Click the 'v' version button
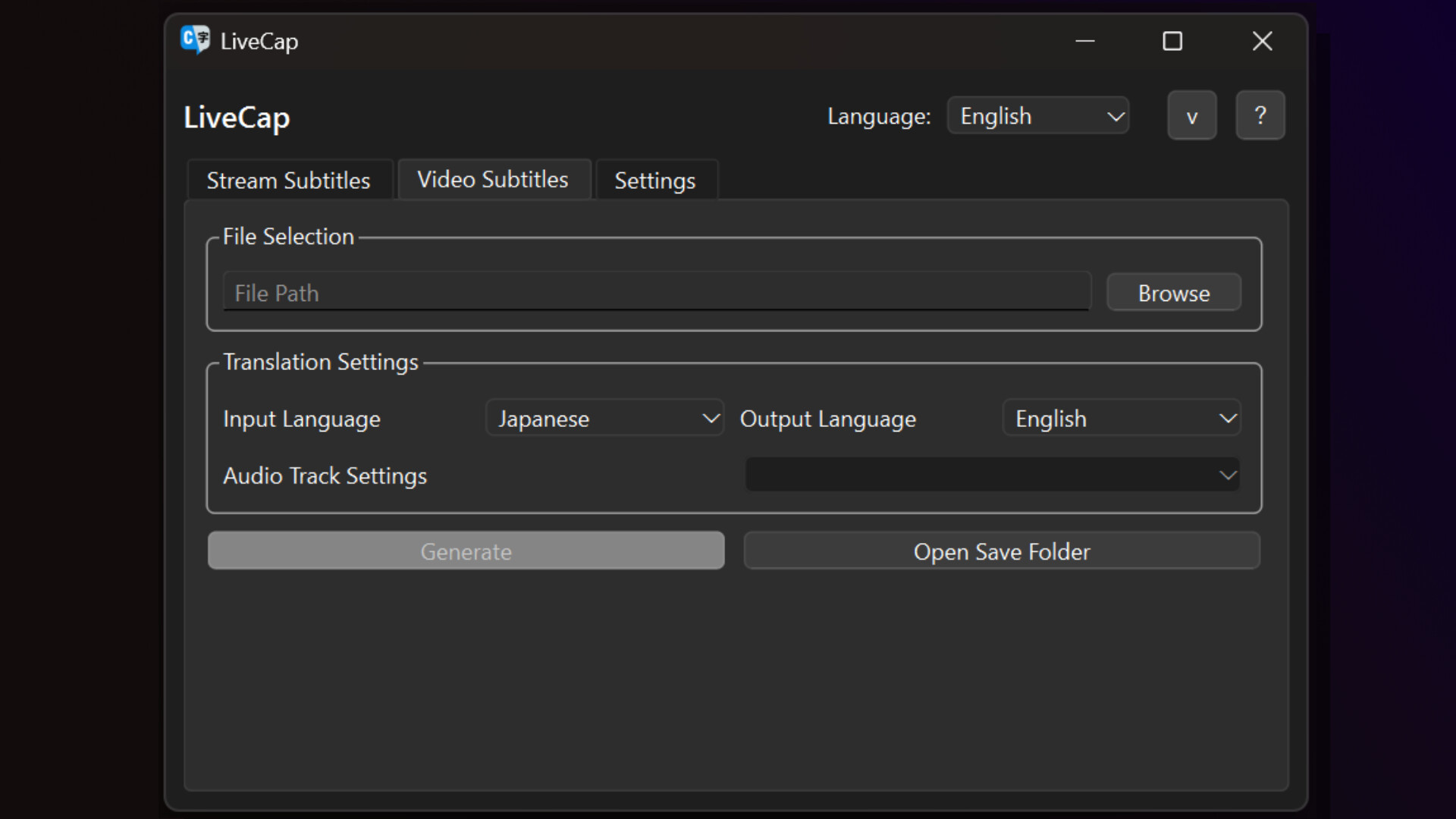The image size is (1456, 819). pos(1191,115)
